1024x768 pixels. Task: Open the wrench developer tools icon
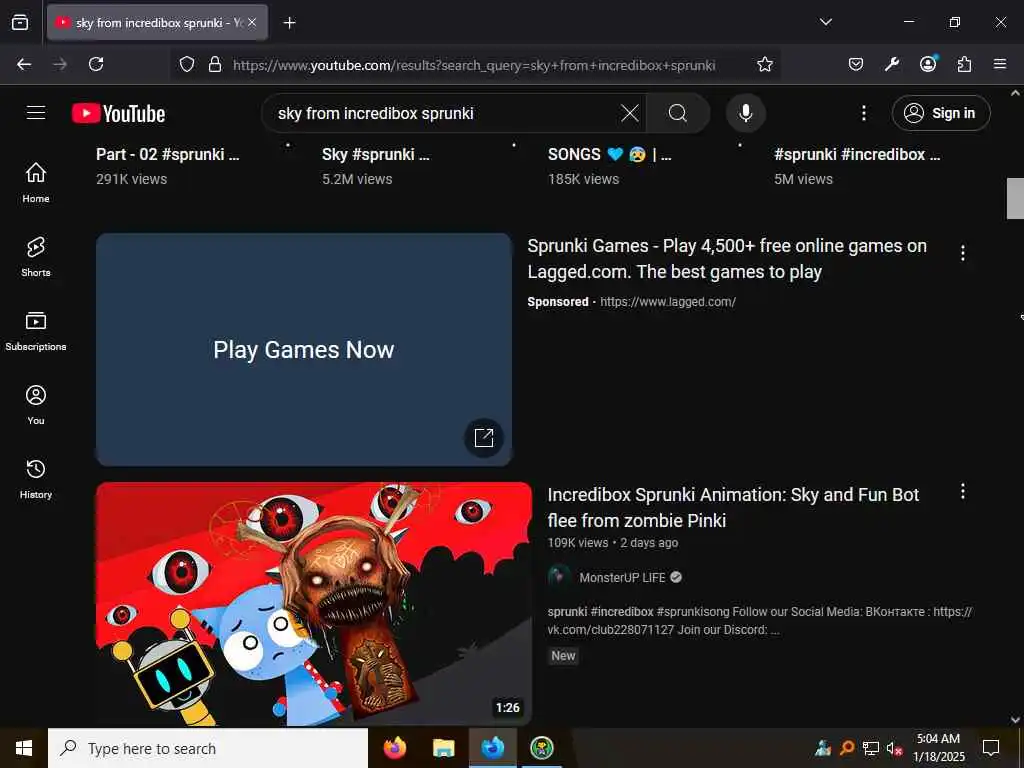tap(891, 64)
